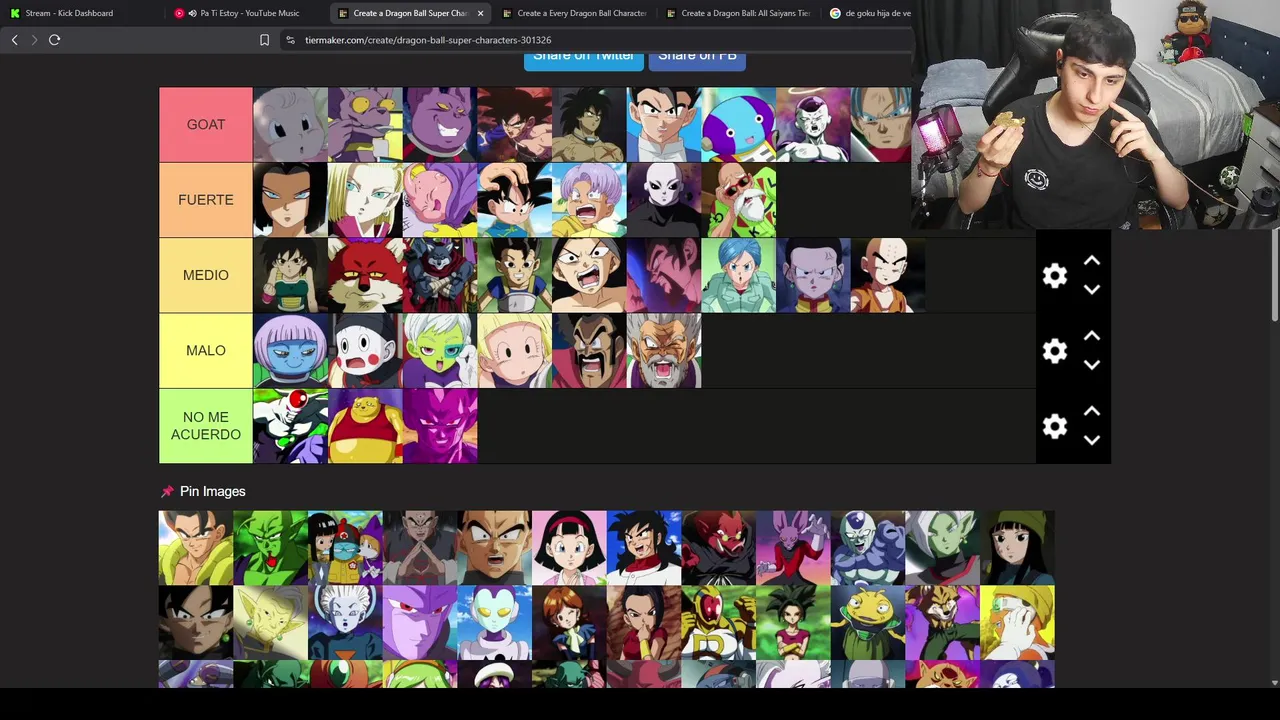Viewport: 1280px width, 720px height.
Task: Close the Dragon Ball Super tab
Action: click(480, 13)
